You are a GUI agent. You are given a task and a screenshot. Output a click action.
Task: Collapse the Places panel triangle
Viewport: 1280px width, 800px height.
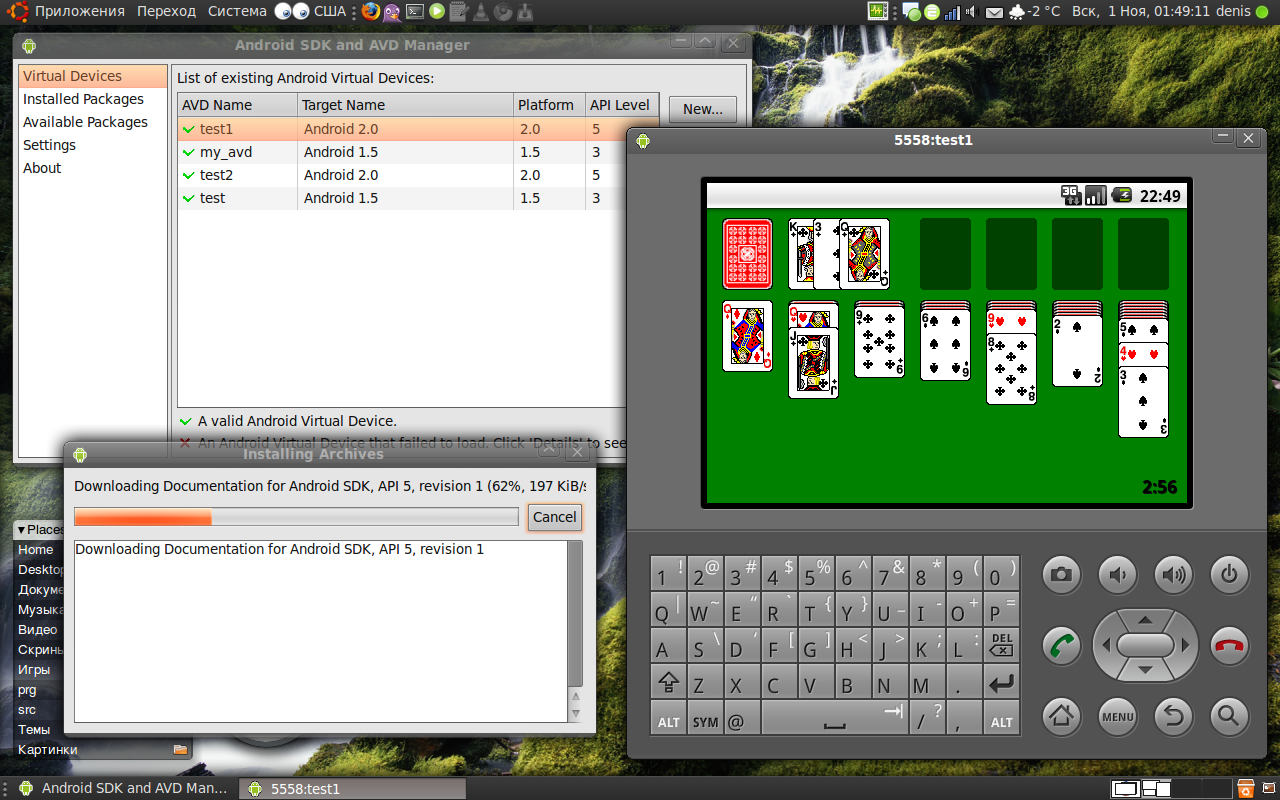[20, 530]
